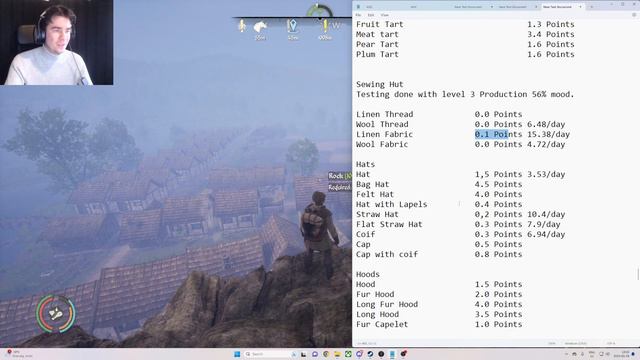The image size is (640, 360).
Task: Open Task View from taskbar
Action: click(x=304, y=354)
